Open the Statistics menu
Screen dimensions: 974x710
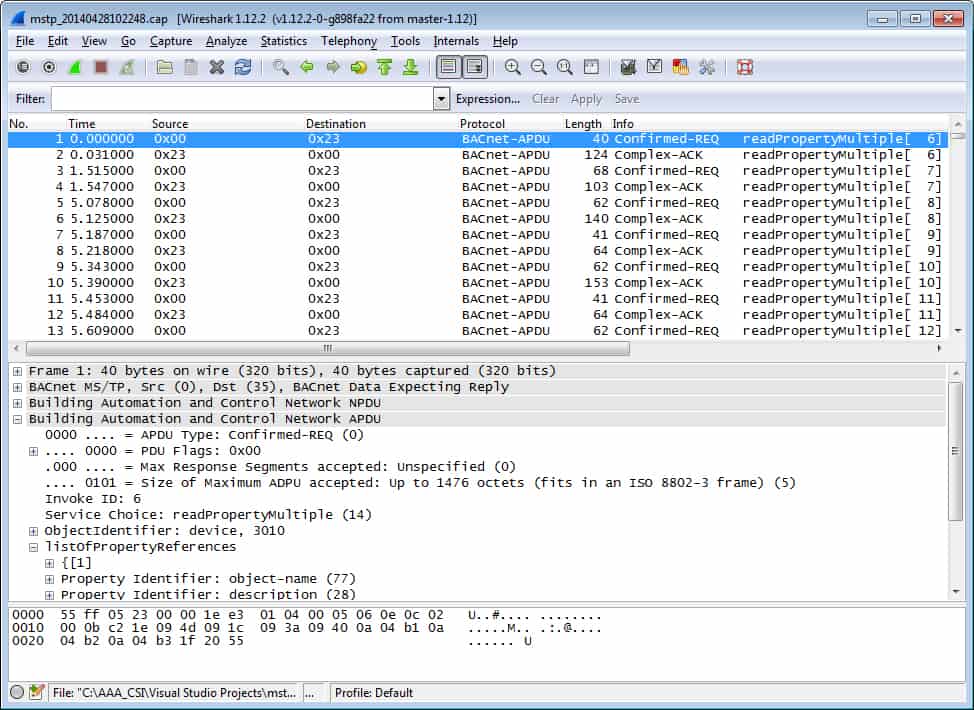coord(283,41)
